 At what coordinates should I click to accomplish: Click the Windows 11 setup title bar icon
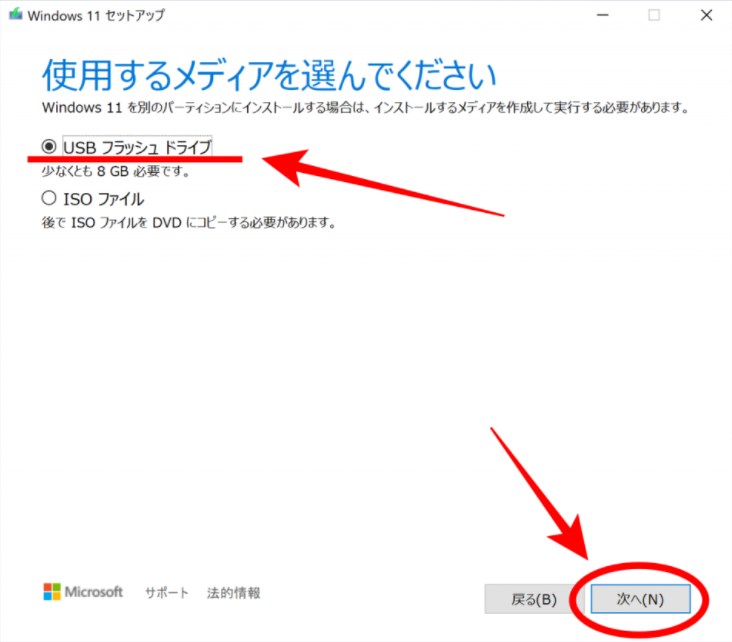point(16,14)
